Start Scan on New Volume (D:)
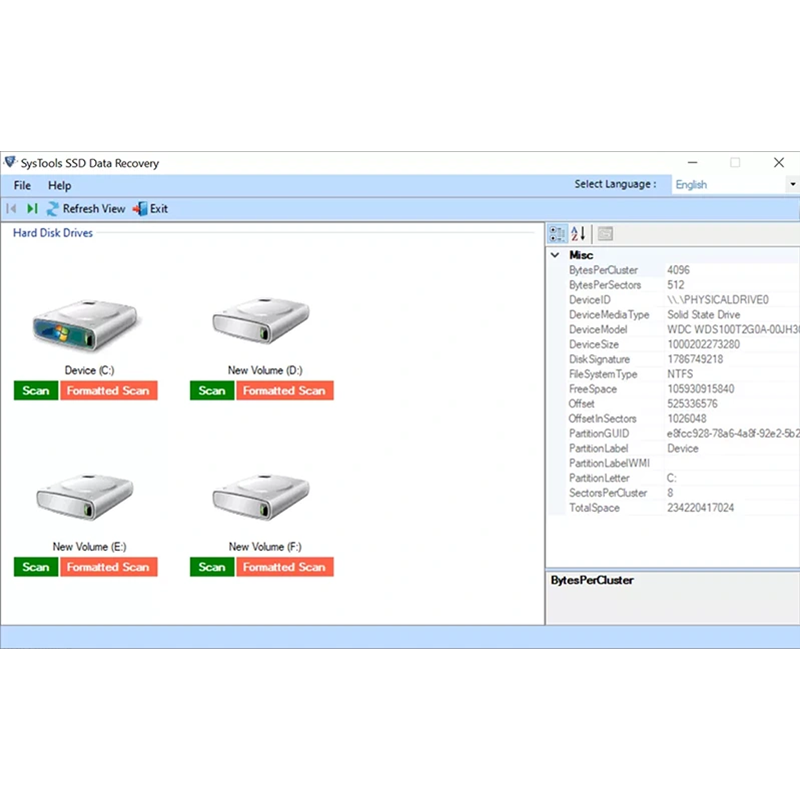The image size is (800, 800). pos(212,390)
